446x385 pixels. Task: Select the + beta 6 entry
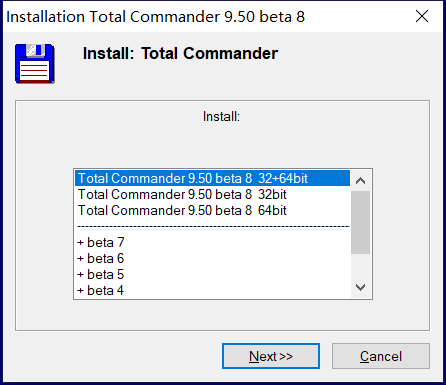point(213,258)
